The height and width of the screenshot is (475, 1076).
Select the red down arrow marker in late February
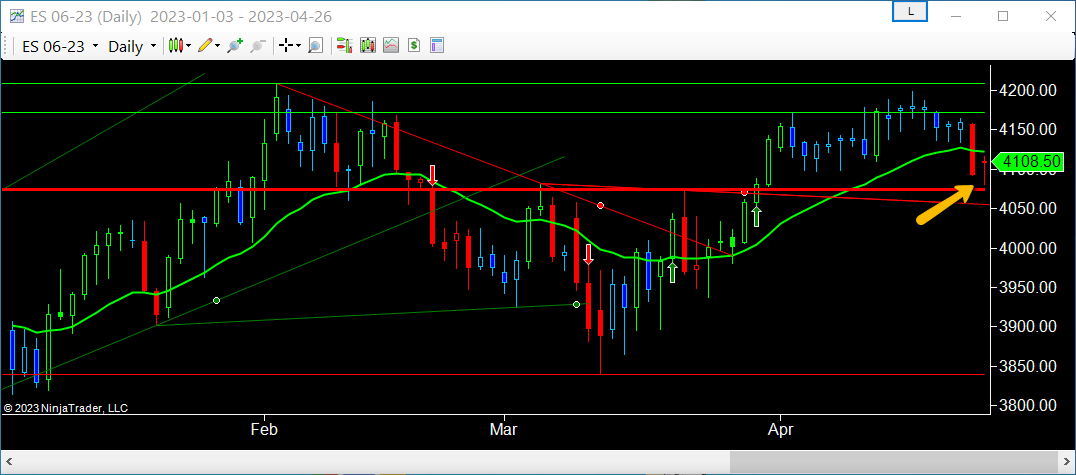pyautogui.click(x=432, y=174)
